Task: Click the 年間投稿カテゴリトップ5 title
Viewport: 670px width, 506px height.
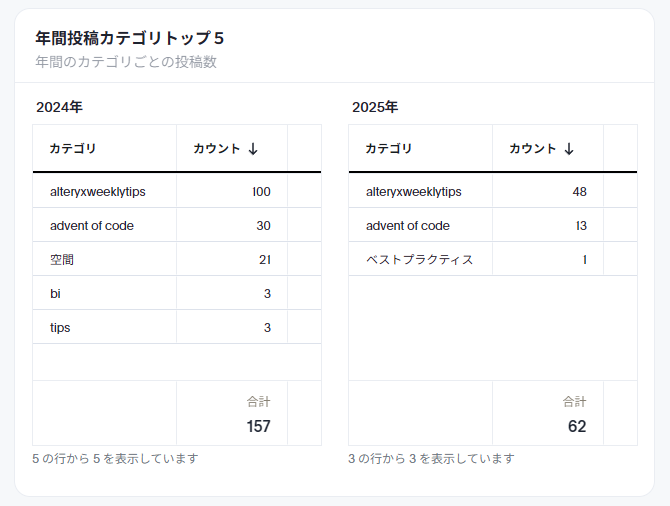Action: click(x=130, y=38)
